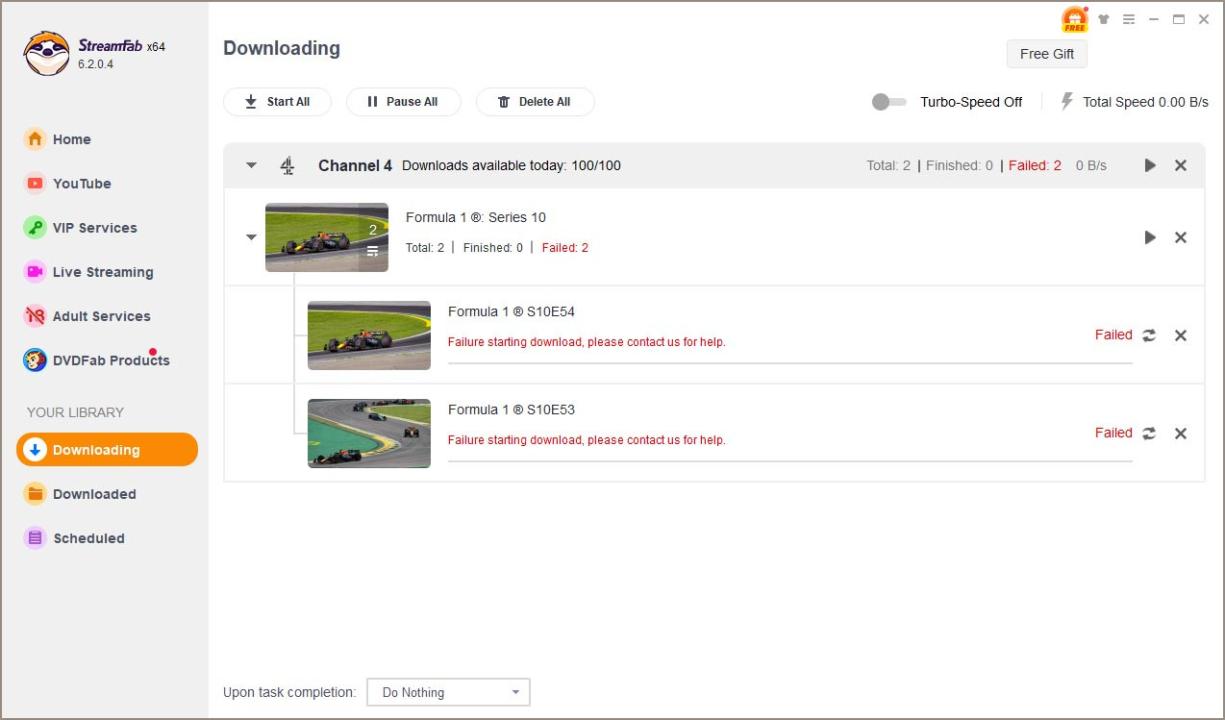Click the Free Gift button

[x=1047, y=54]
